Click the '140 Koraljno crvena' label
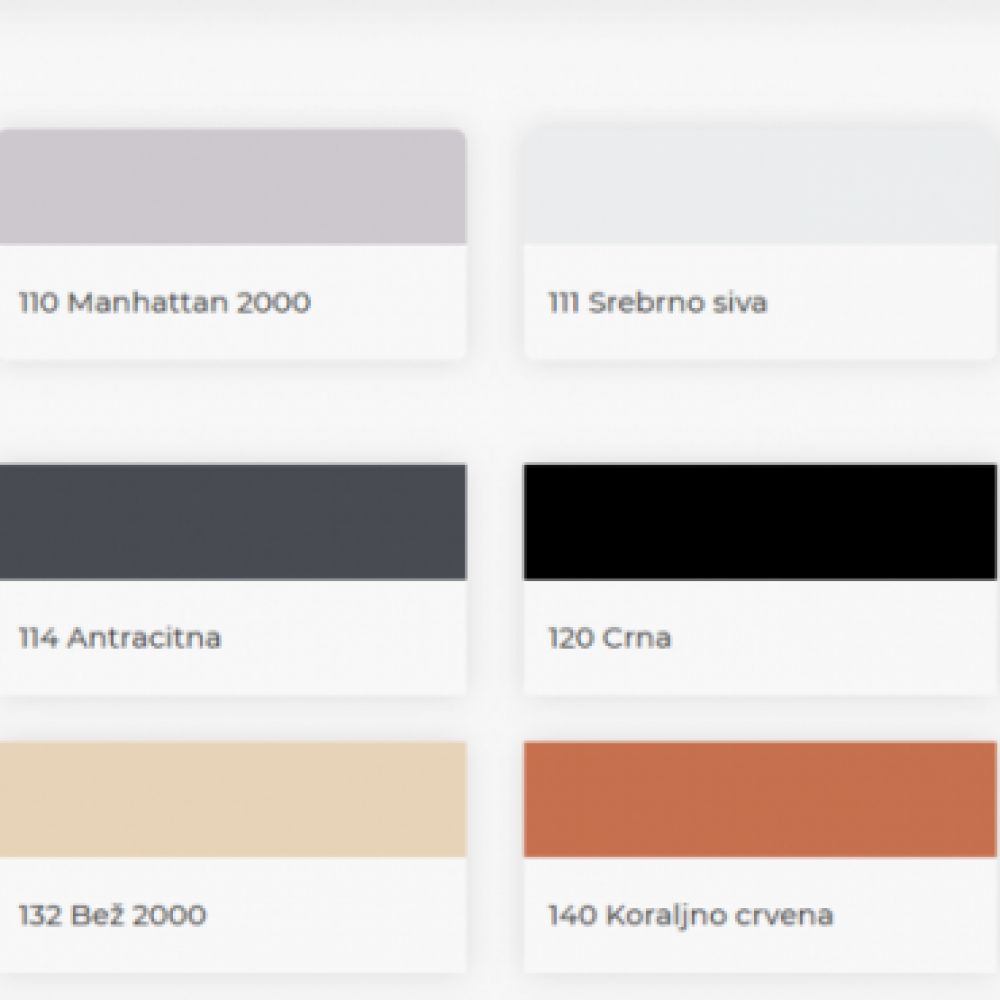Image resolution: width=1000 pixels, height=1000 pixels. (690, 915)
